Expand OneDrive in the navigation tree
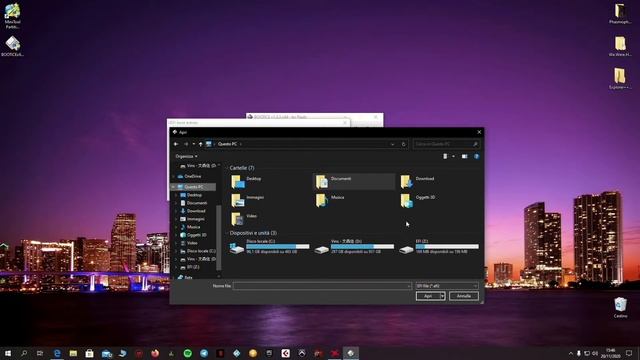Screen dimensions: 640x360 pyautogui.click(x=173, y=176)
